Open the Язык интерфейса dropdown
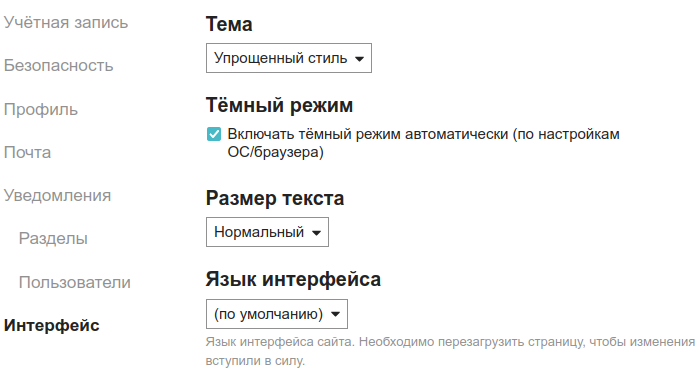This screenshot has width=699, height=371. (x=276, y=314)
